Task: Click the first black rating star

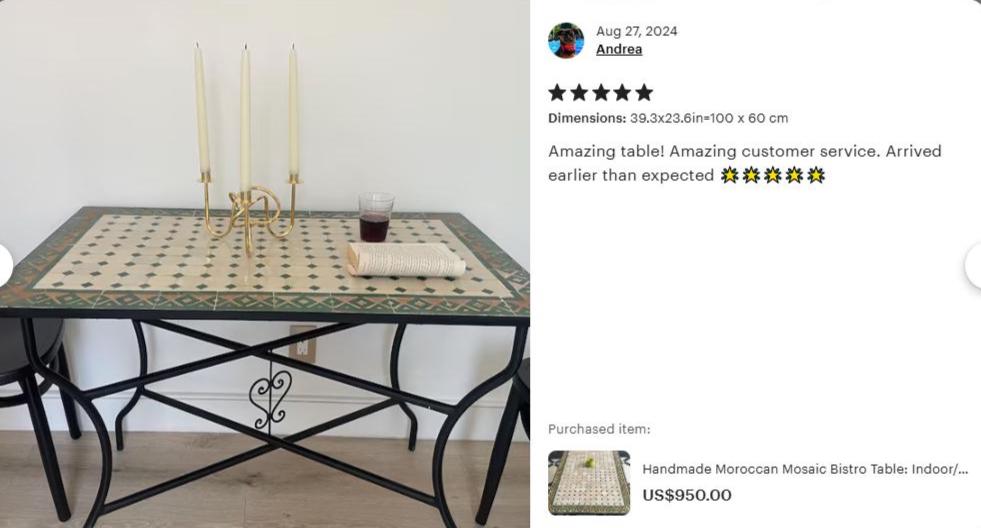Action: coord(557,93)
